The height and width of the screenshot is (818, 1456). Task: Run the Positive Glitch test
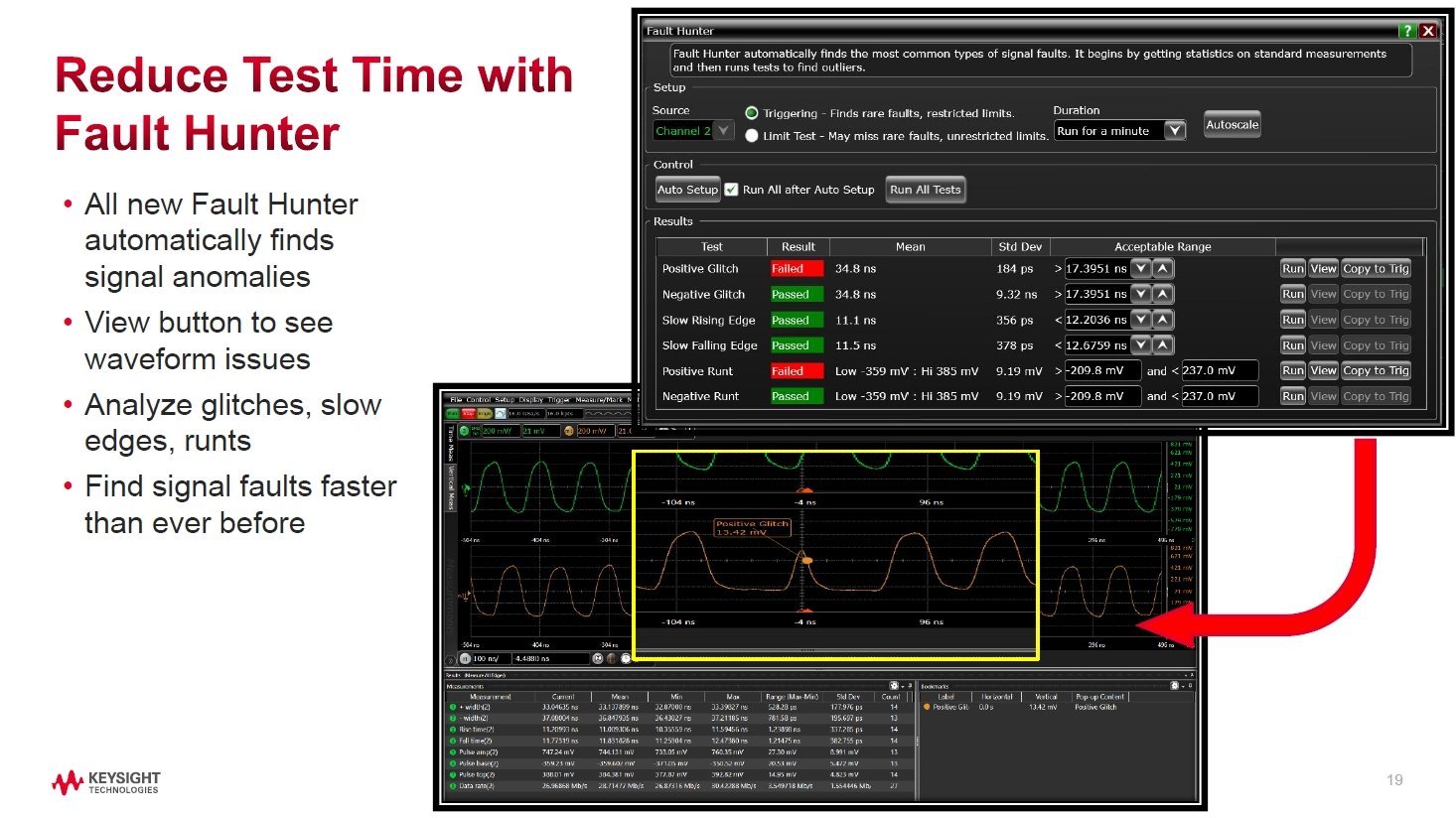click(1293, 268)
